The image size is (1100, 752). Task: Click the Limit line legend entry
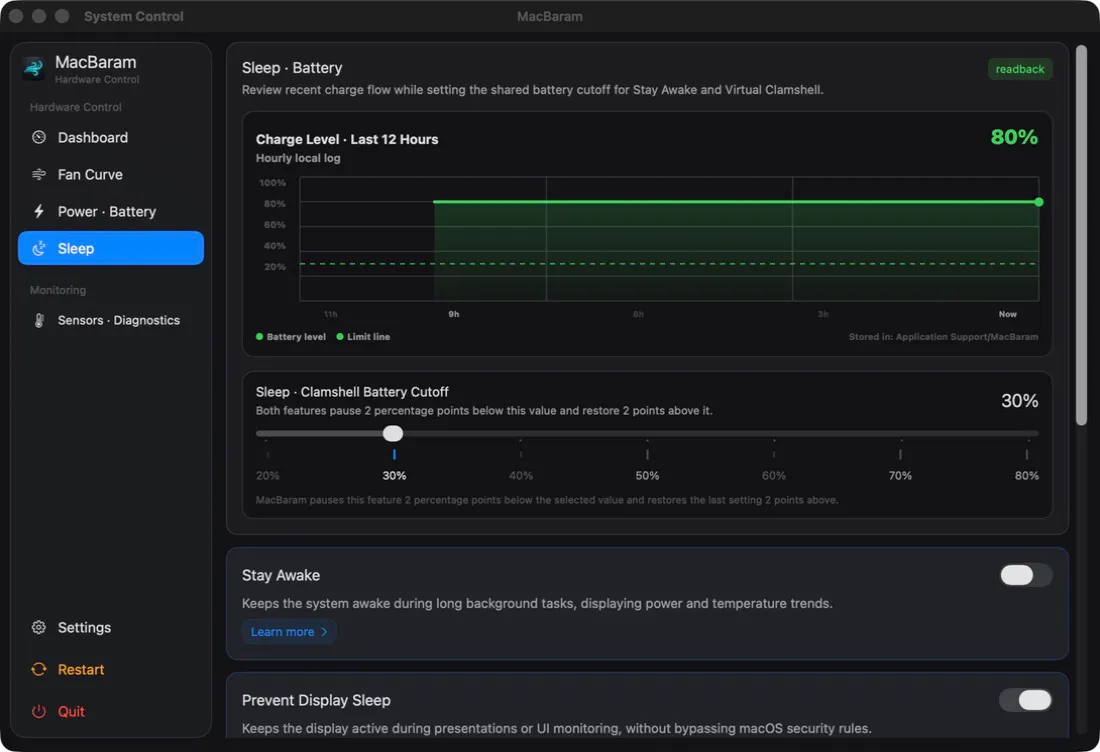[363, 337]
